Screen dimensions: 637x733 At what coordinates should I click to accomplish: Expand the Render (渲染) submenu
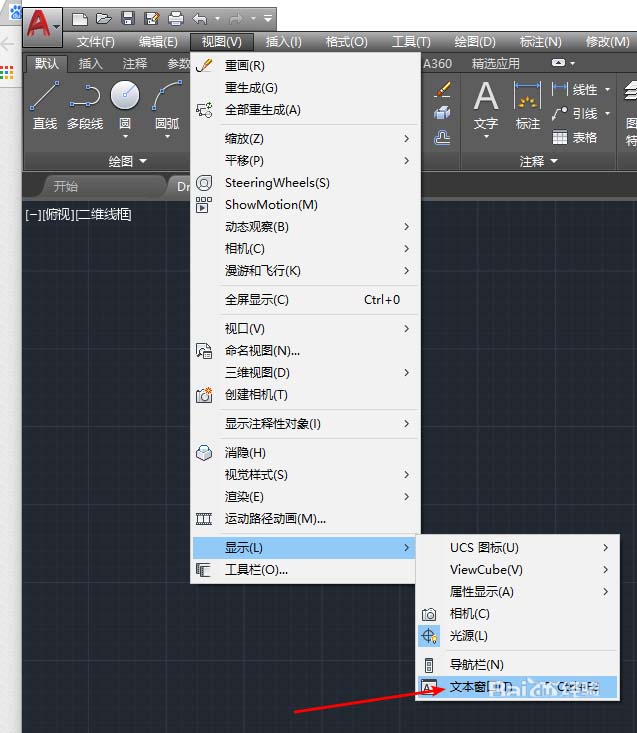pos(304,496)
